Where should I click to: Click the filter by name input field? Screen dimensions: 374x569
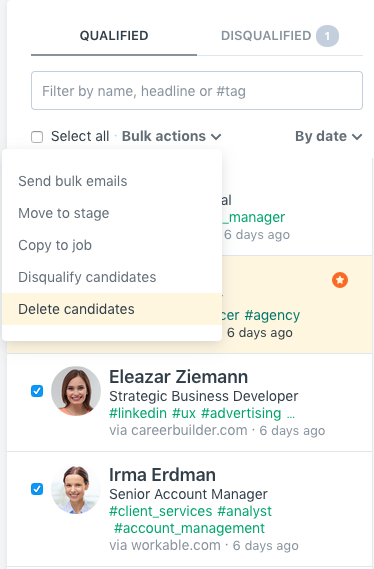[197, 91]
